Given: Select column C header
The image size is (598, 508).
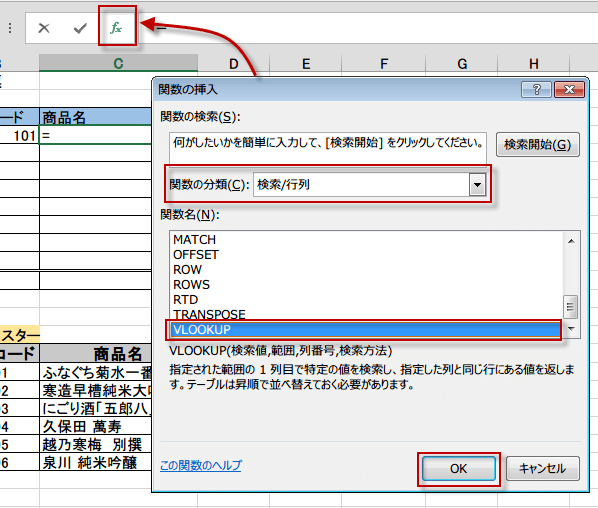Looking at the screenshot, I should (118, 63).
